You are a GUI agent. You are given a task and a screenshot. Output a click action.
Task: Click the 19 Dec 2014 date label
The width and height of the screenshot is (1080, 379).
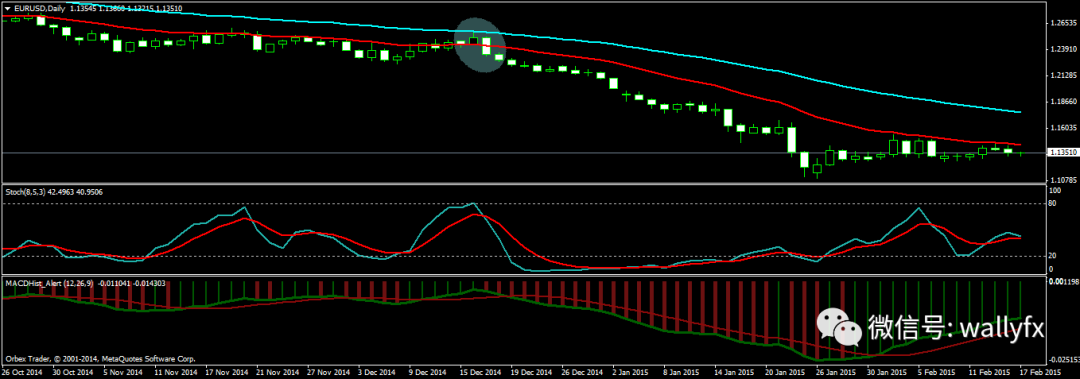click(532, 372)
